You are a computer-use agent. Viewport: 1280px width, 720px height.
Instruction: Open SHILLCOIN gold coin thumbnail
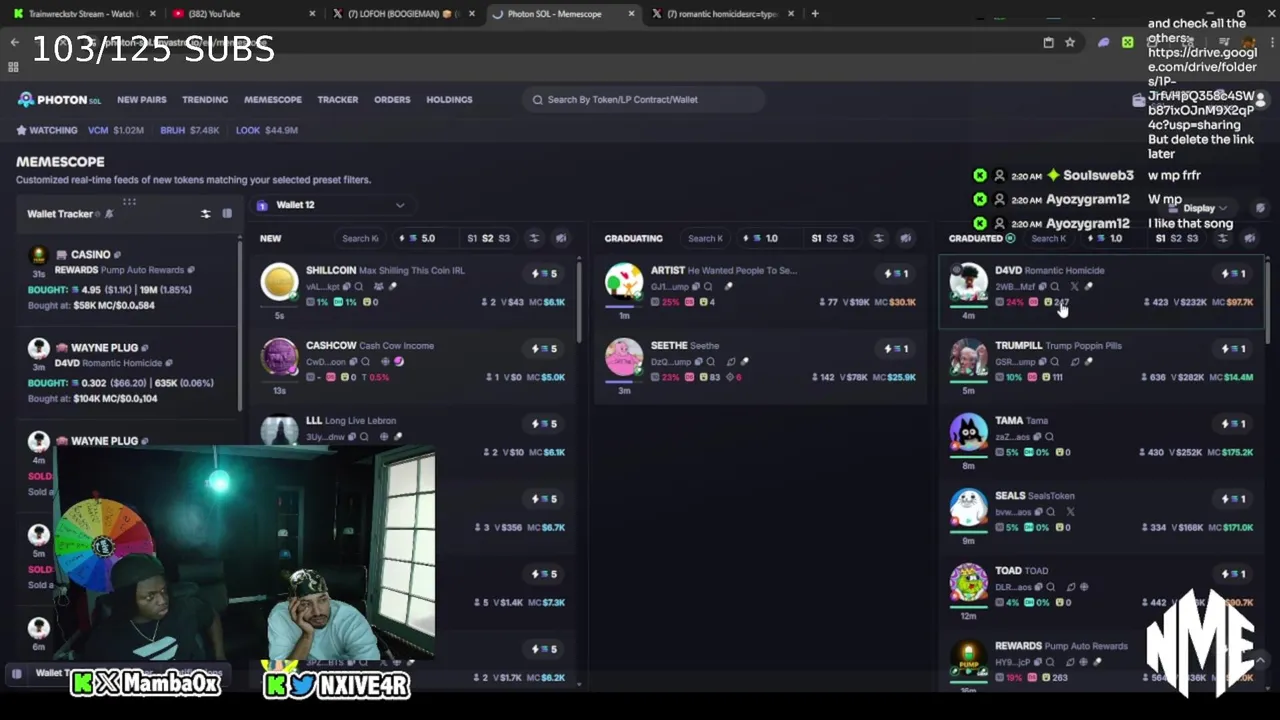pos(279,283)
